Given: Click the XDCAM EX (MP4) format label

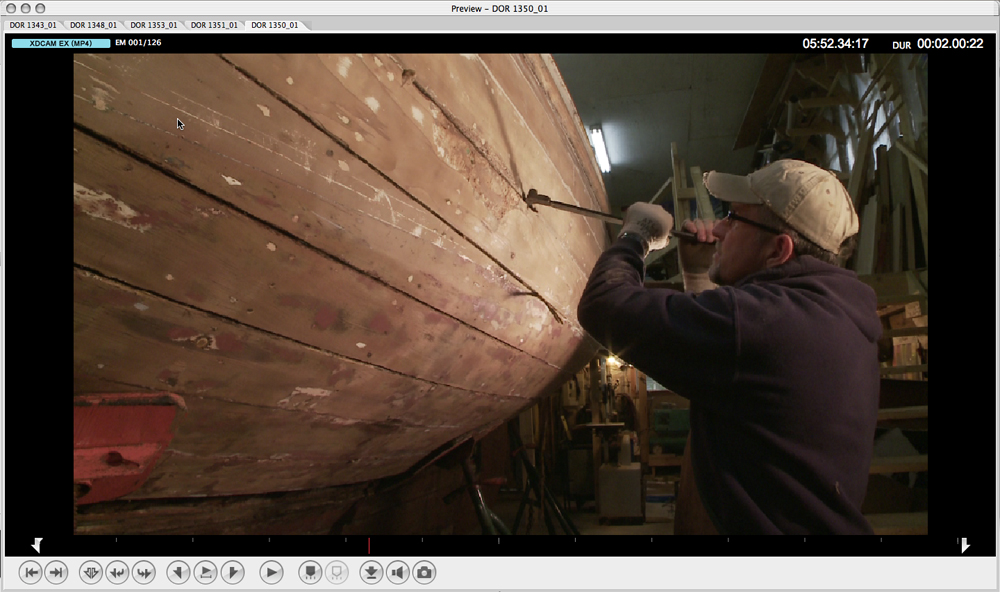Looking at the screenshot, I should [x=60, y=43].
